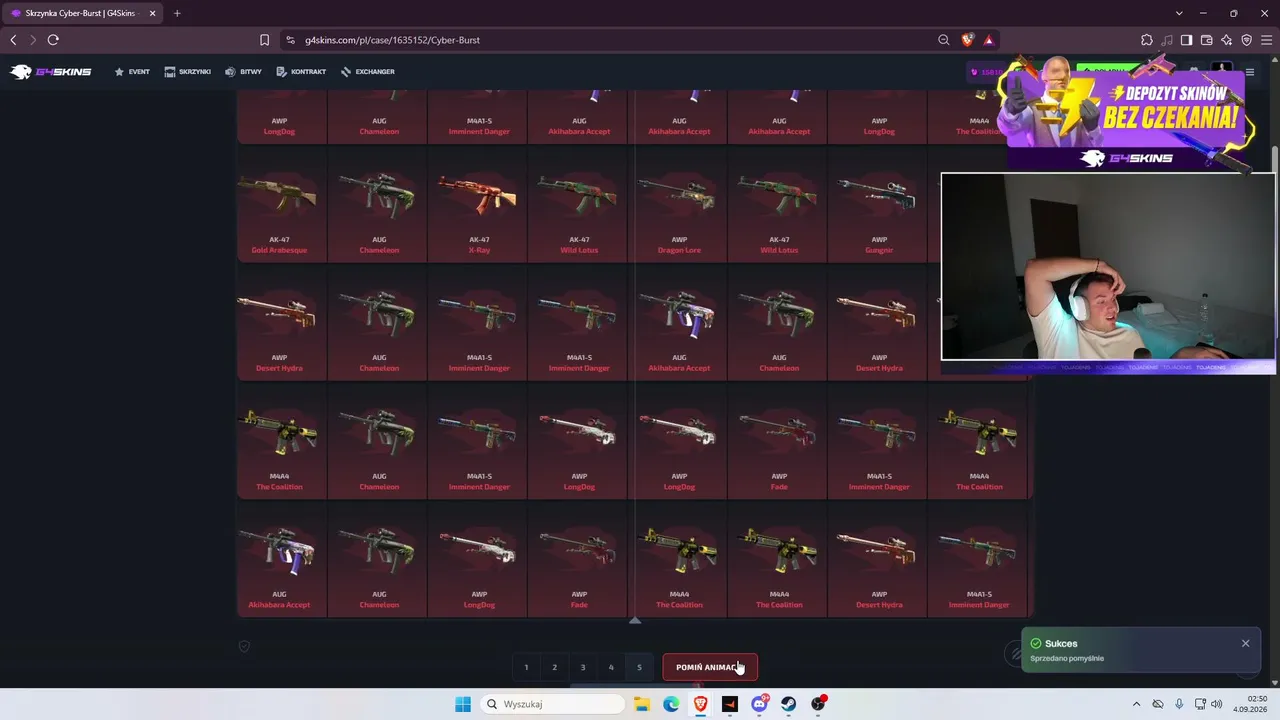The image size is (1280, 720).
Task: Open the Brave VPN shield icon
Action: point(1246,40)
